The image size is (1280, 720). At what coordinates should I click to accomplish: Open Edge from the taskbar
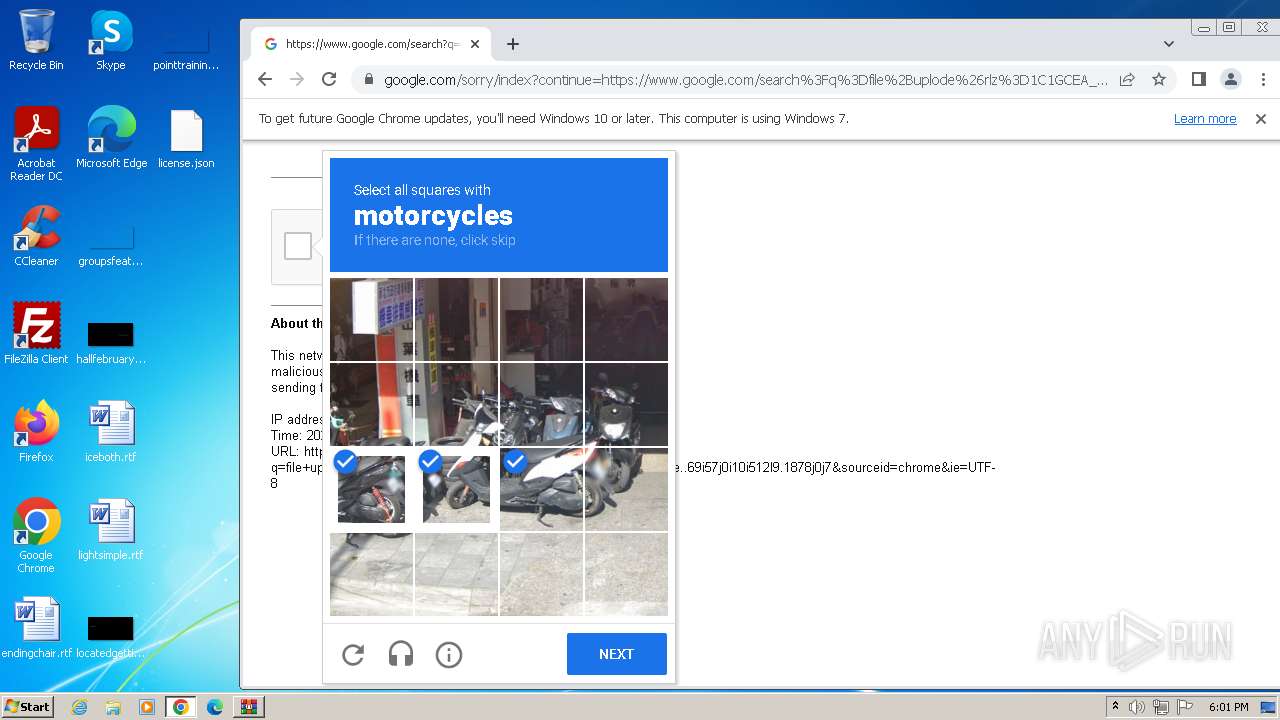click(215, 707)
